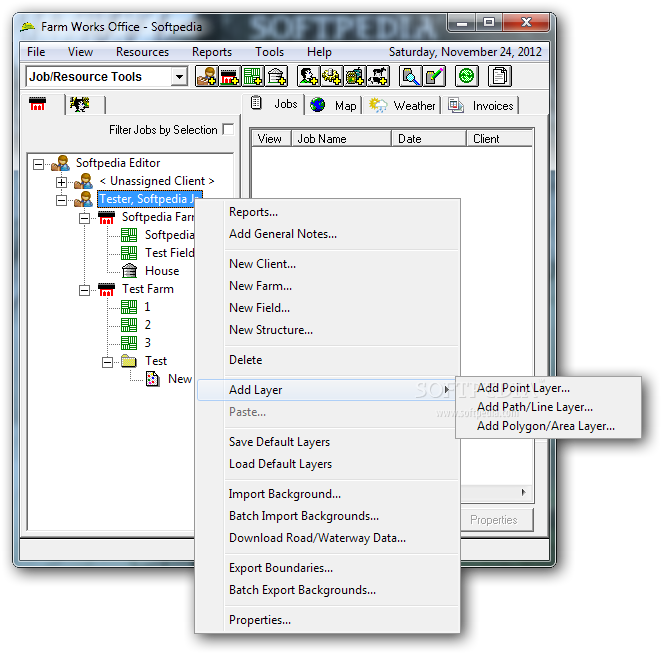Click the Add Machine gear icon

pos(331,76)
